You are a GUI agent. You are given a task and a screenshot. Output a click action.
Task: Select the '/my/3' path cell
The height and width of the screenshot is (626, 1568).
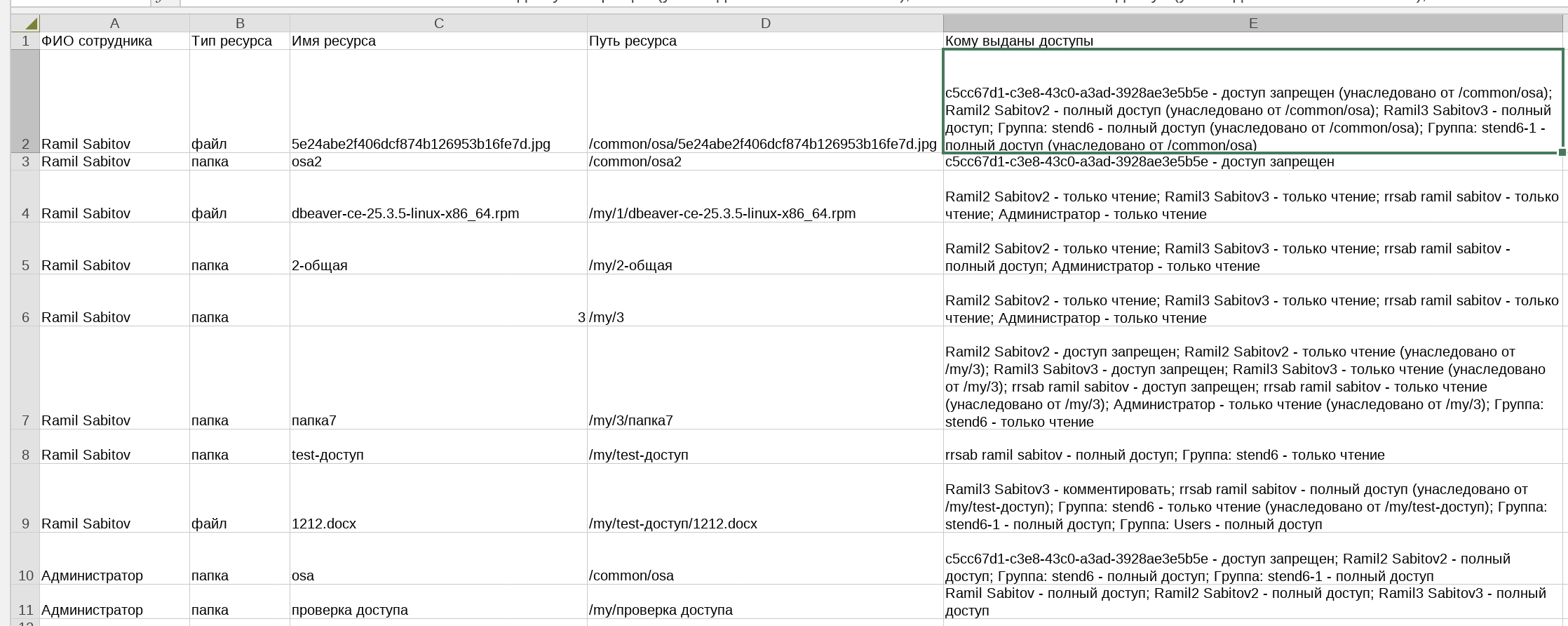765,300
